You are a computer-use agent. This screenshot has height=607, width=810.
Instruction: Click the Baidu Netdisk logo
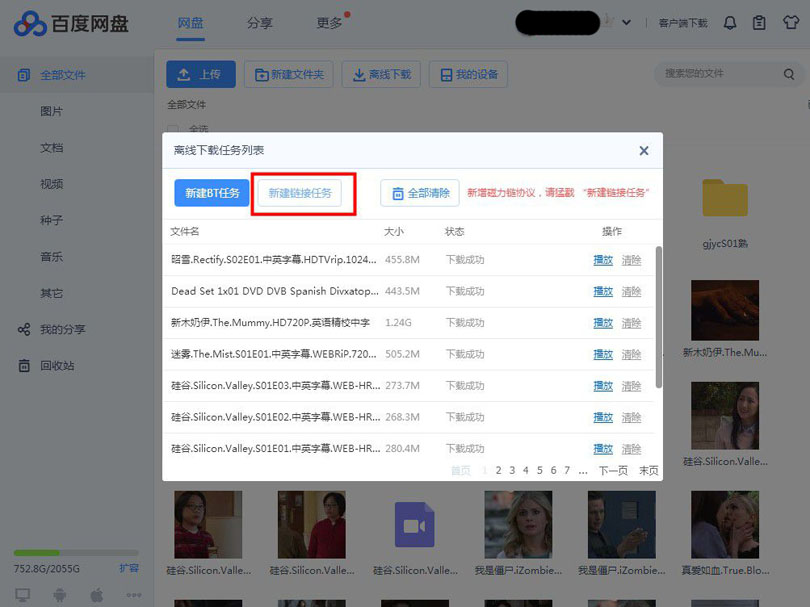(x=71, y=24)
